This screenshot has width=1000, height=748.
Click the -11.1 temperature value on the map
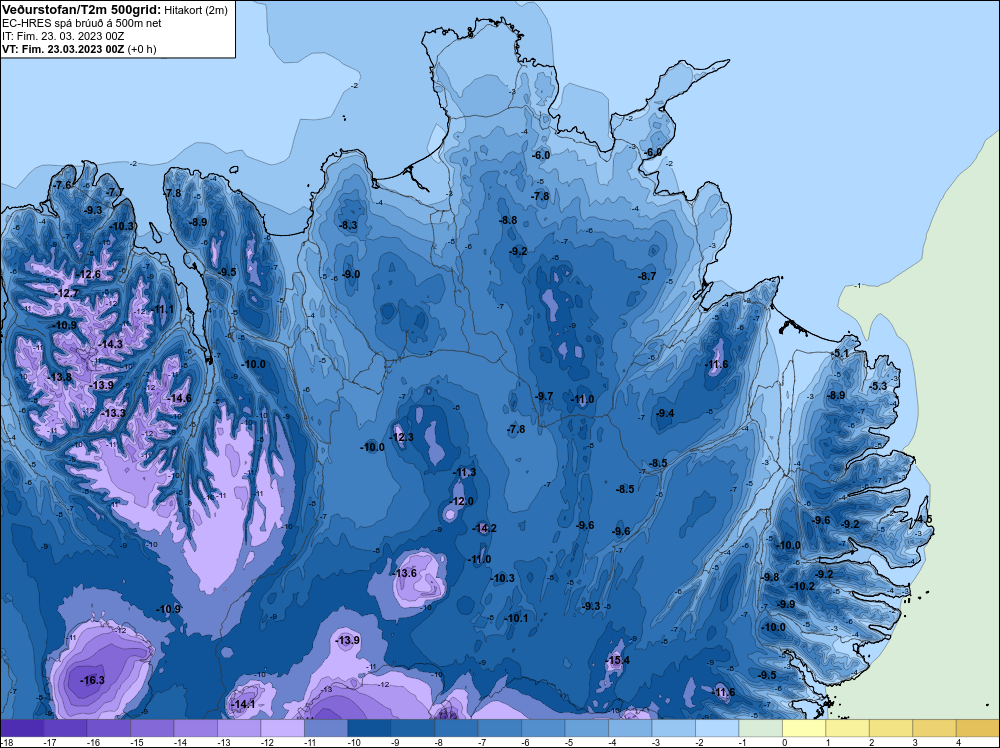[161, 309]
